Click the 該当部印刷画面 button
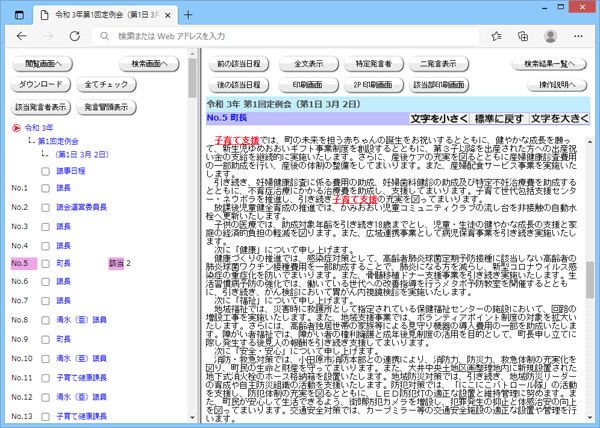Image resolution: width=600 pixels, height=428 pixels. click(439, 85)
